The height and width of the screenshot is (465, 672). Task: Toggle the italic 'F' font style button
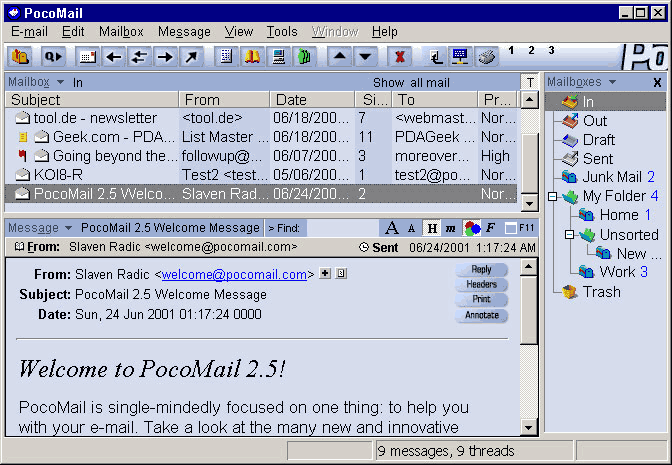pos(490,228)
